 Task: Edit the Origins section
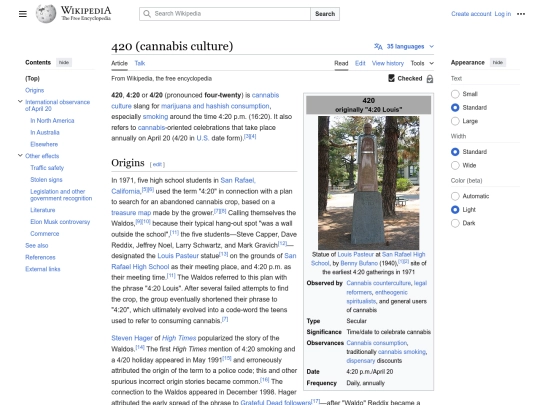157,164
